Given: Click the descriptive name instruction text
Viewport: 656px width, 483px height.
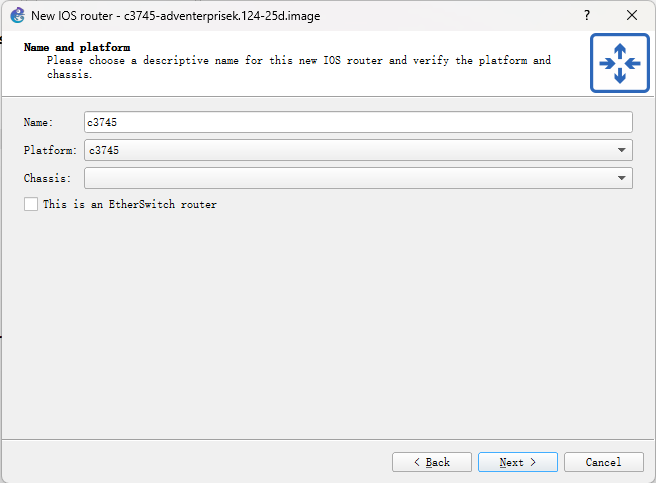Looking at the screenshot, I should tap(298, 61).
